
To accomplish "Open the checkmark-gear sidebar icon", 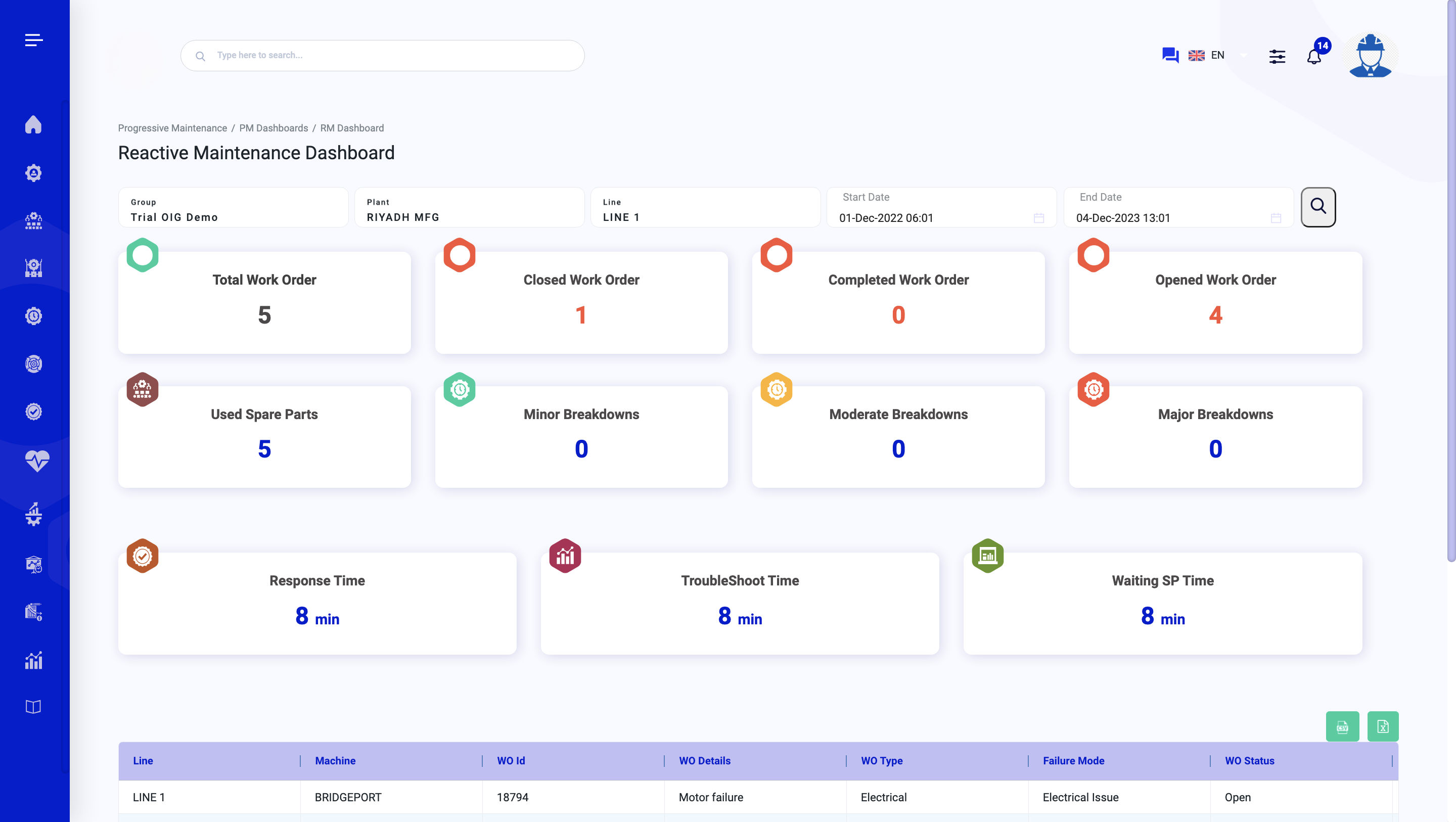I will [x=33, y=412].
